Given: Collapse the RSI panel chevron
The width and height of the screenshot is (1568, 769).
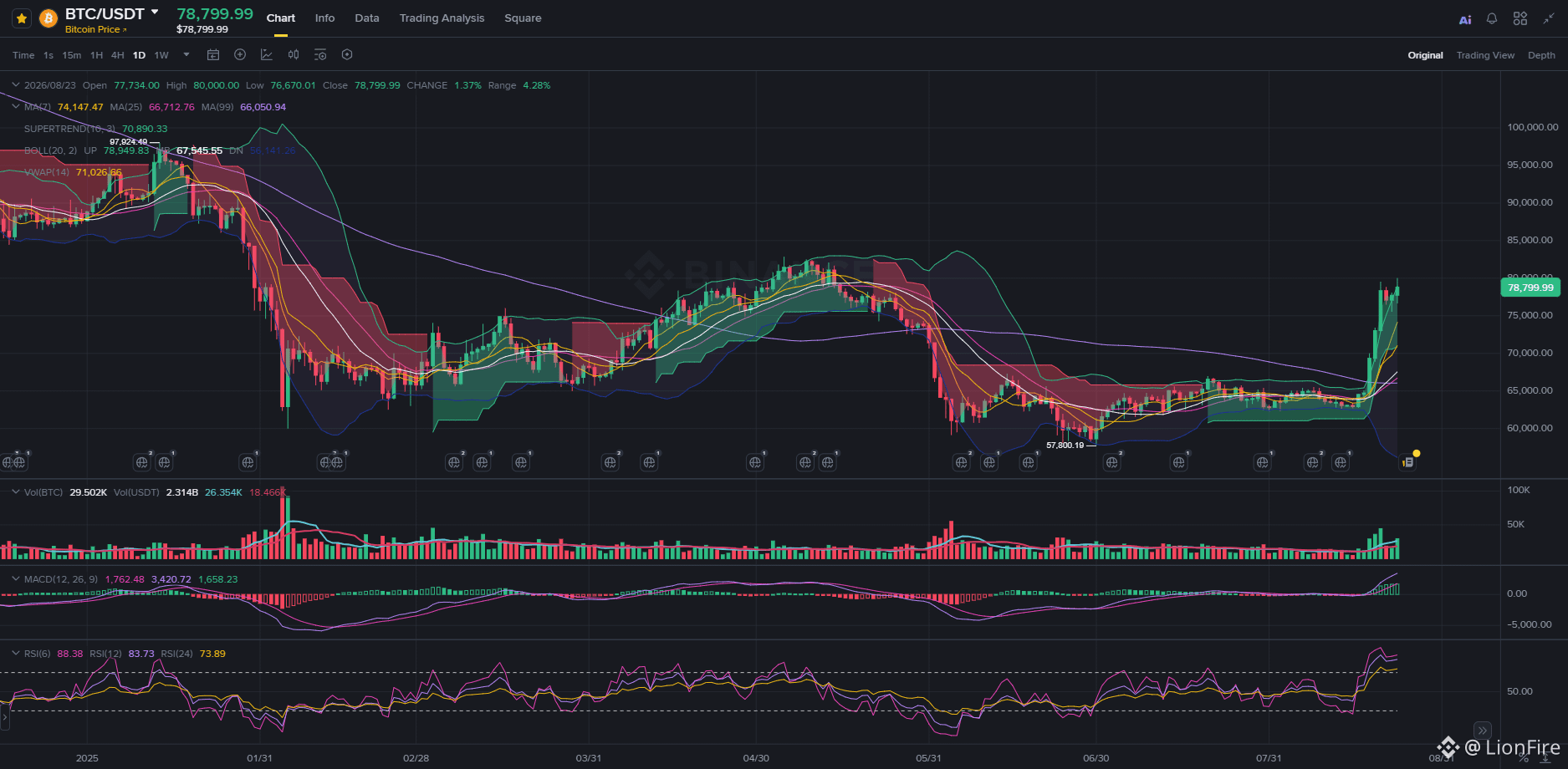Looking at the screenshot, I should (15, 654).
